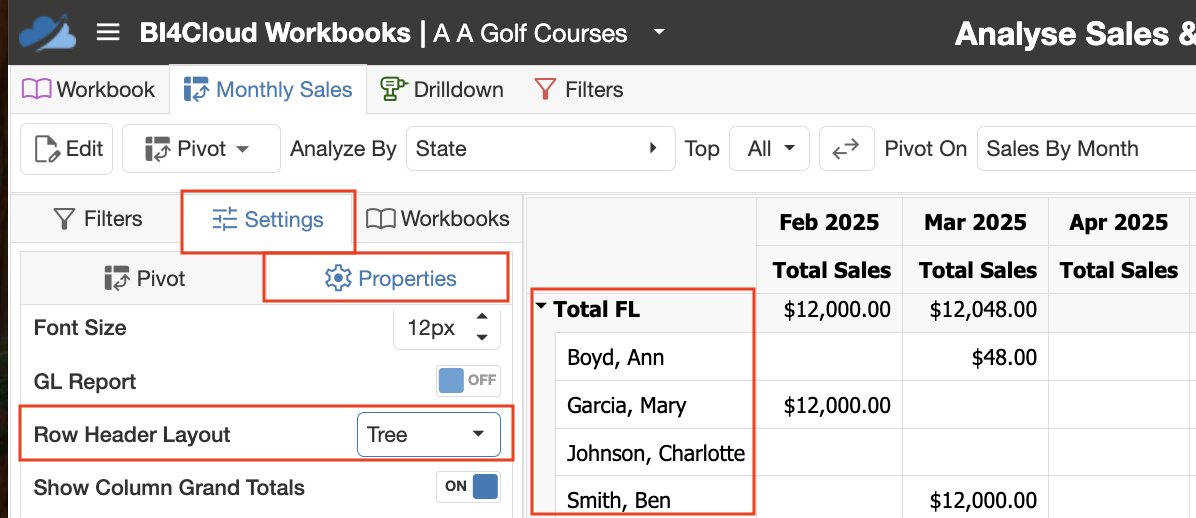Toggle Show Column Grand Totals switch
Screen dimensions: 1196x518
[468, 487]
